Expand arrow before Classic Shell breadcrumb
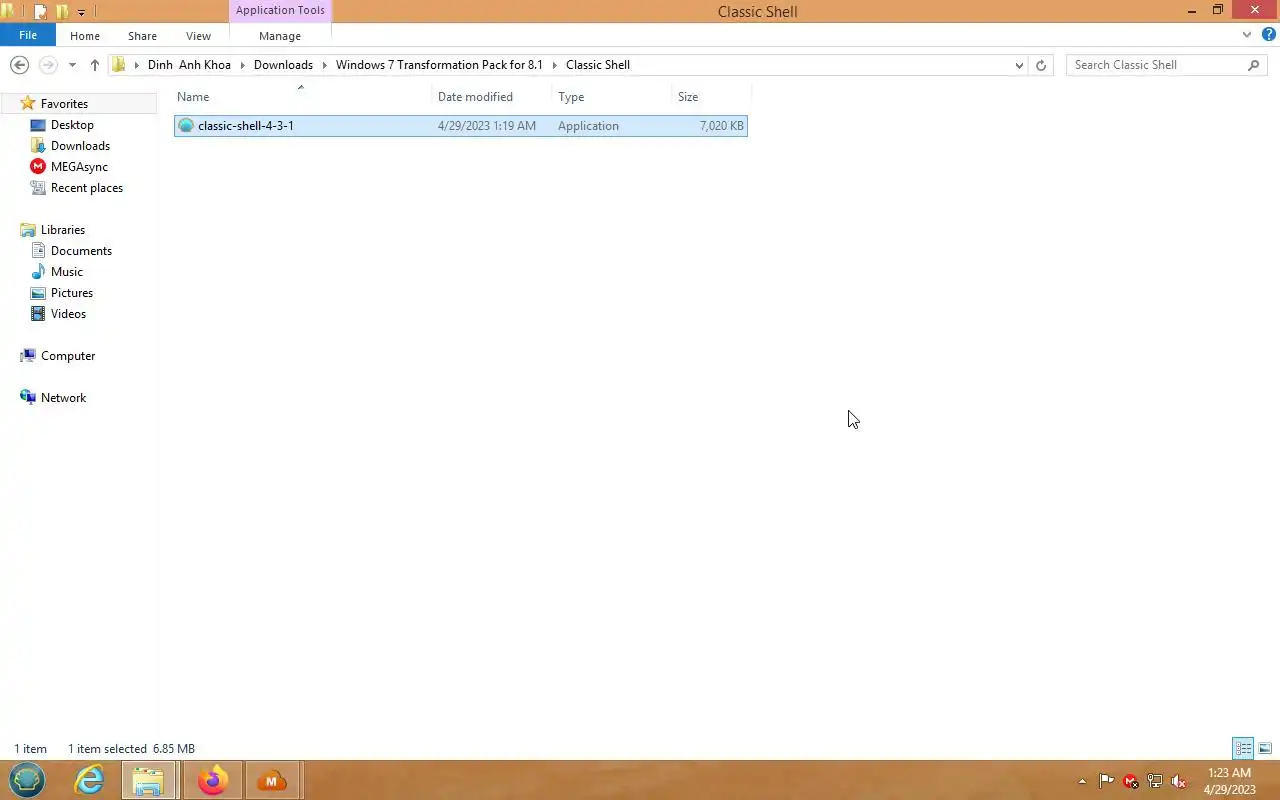Viewport: 1280px width, 800px height. (555, 65)
